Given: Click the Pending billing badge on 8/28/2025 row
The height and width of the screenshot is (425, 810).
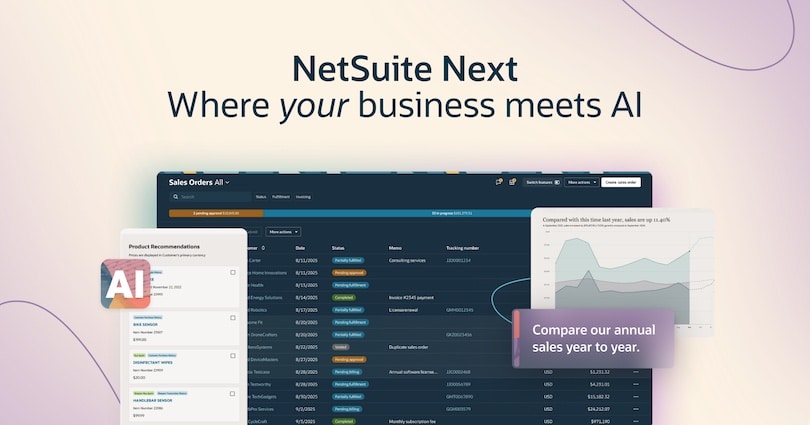Looking at the screenshot, I should (348, 372).
